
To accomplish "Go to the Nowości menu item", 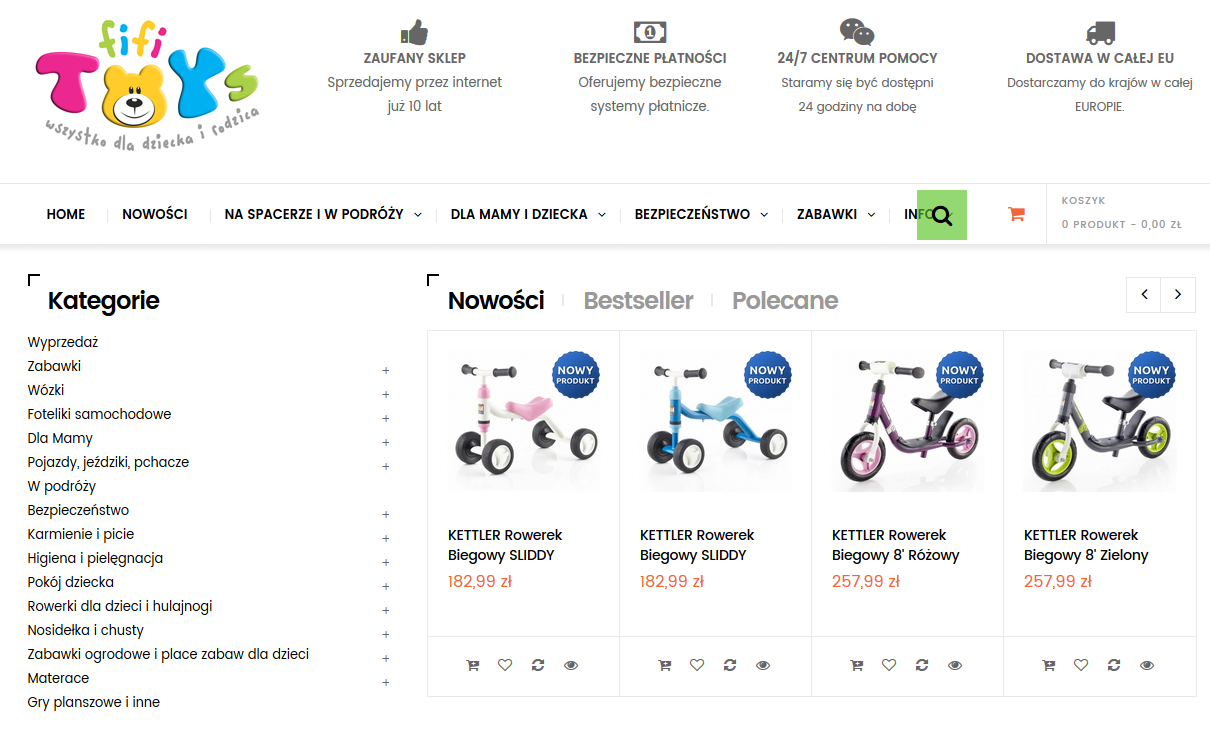I will [155, 214].
